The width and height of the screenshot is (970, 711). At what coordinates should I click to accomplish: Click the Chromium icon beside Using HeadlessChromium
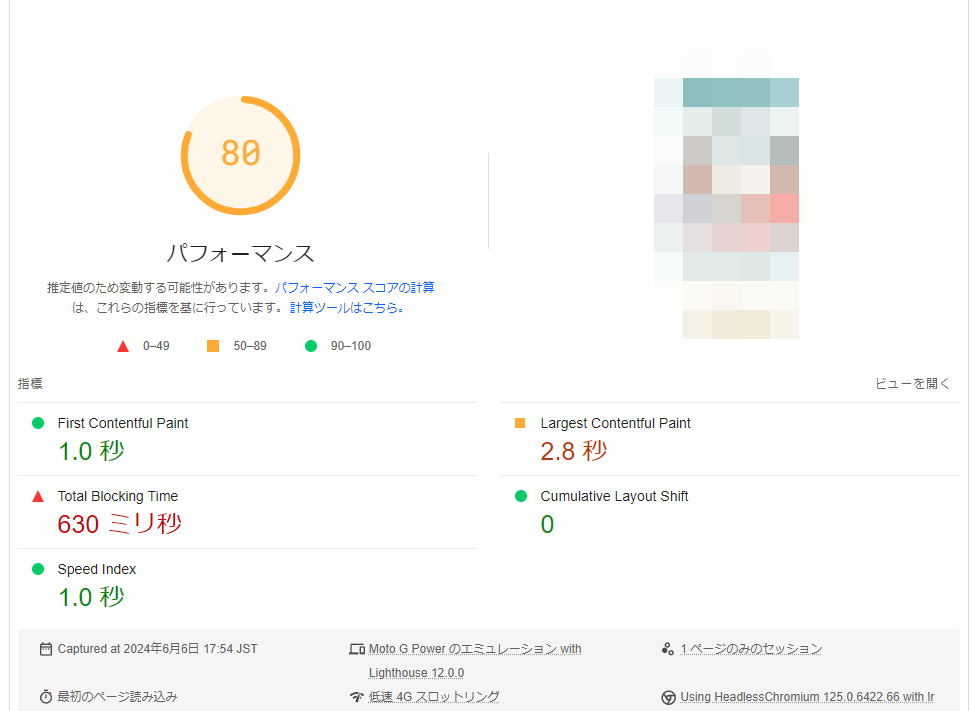pyautogui.click(x=668, y=697)
